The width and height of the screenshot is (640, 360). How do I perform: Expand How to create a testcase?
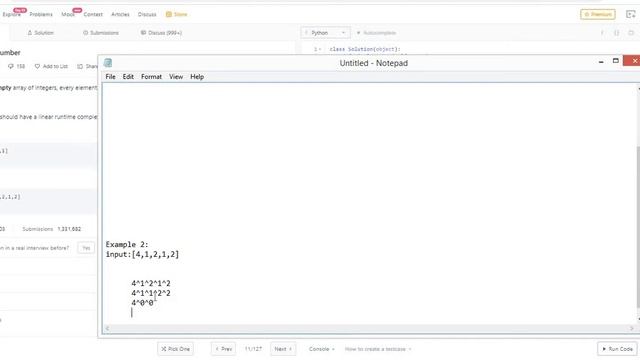pos(378,349)
